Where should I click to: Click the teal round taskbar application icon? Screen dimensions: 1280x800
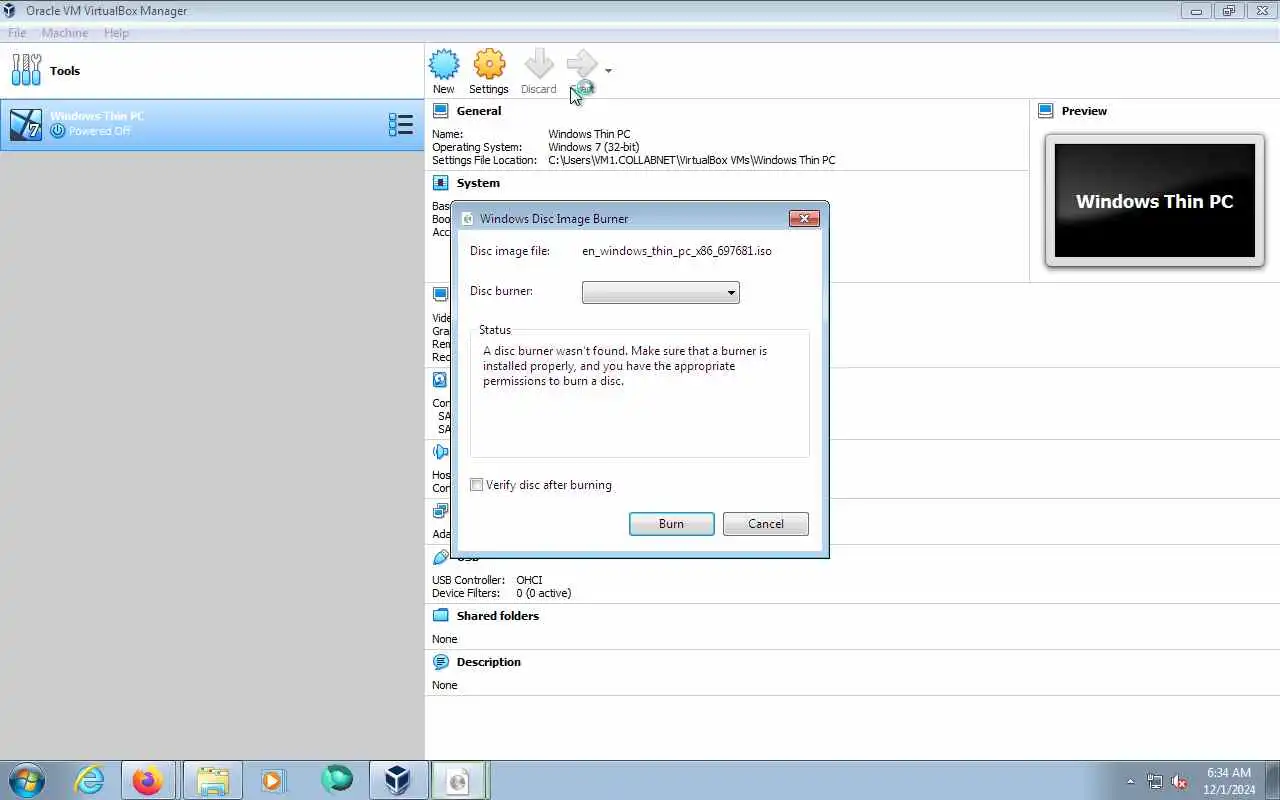point(336,780)
